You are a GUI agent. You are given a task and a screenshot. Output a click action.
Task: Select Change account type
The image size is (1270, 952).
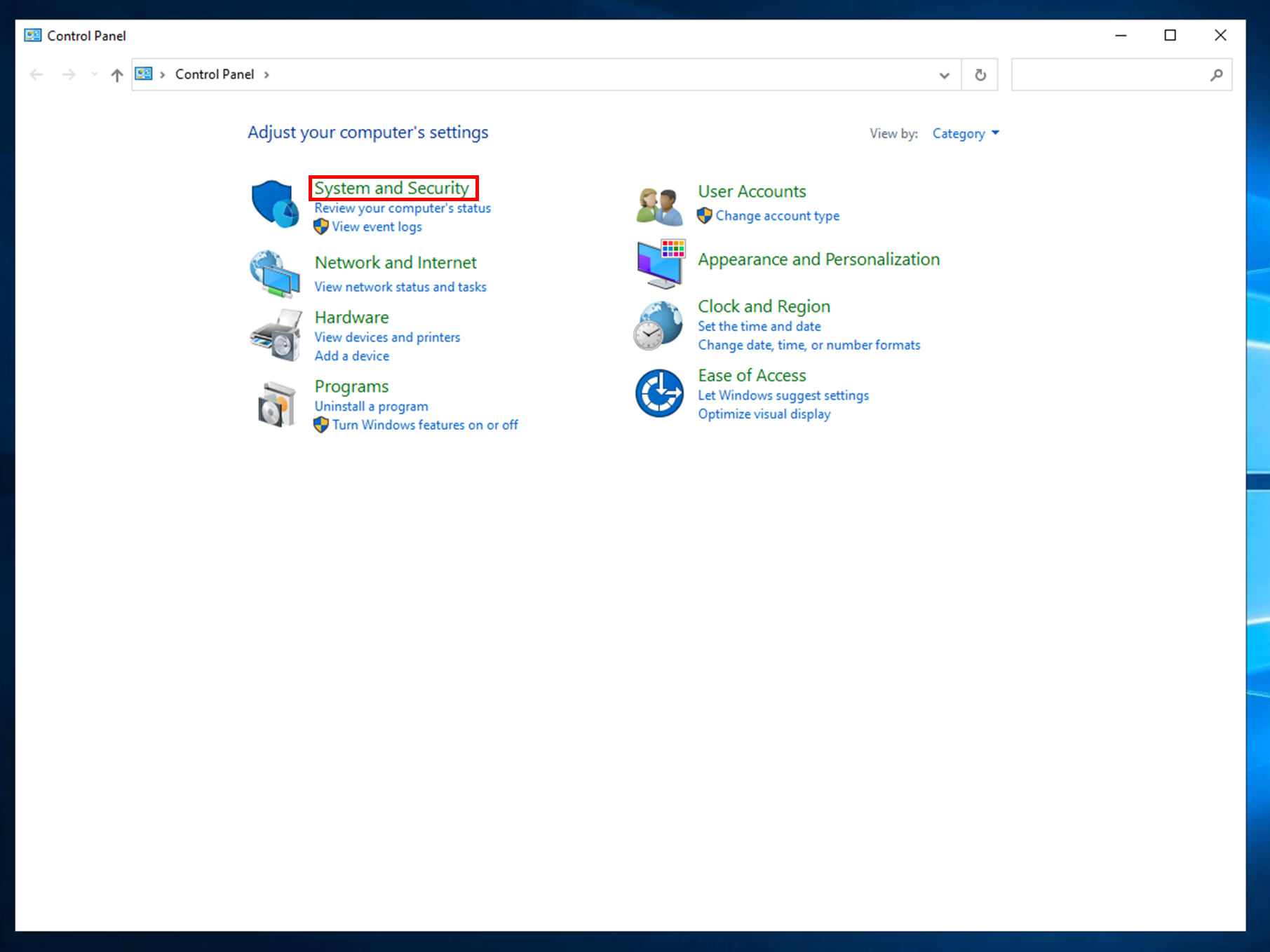coord(777,216)
